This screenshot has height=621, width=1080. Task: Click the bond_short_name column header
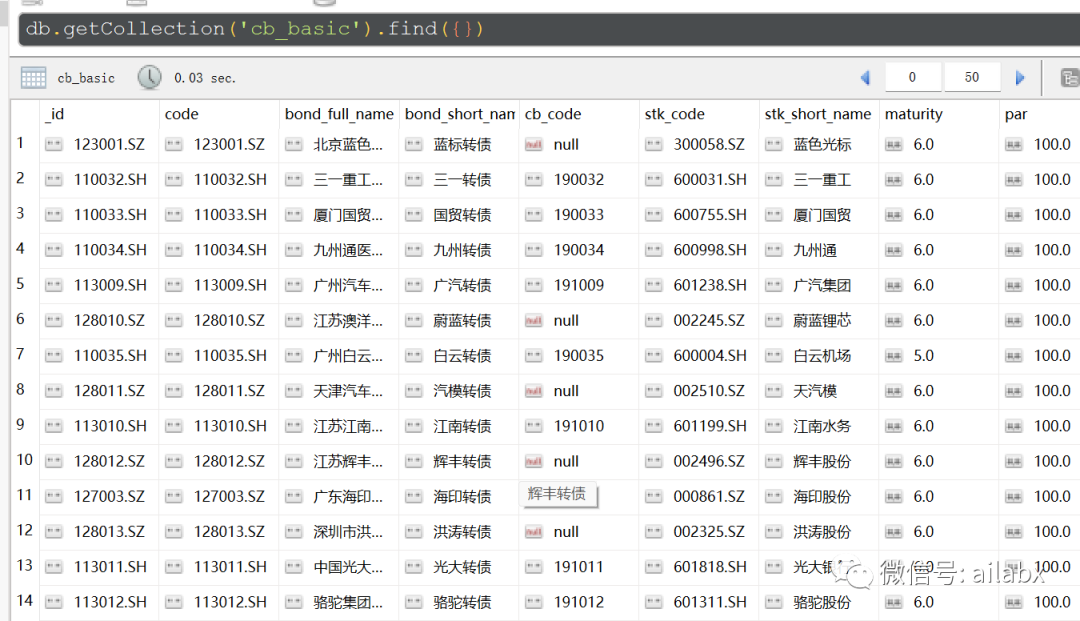pos(459,114)
